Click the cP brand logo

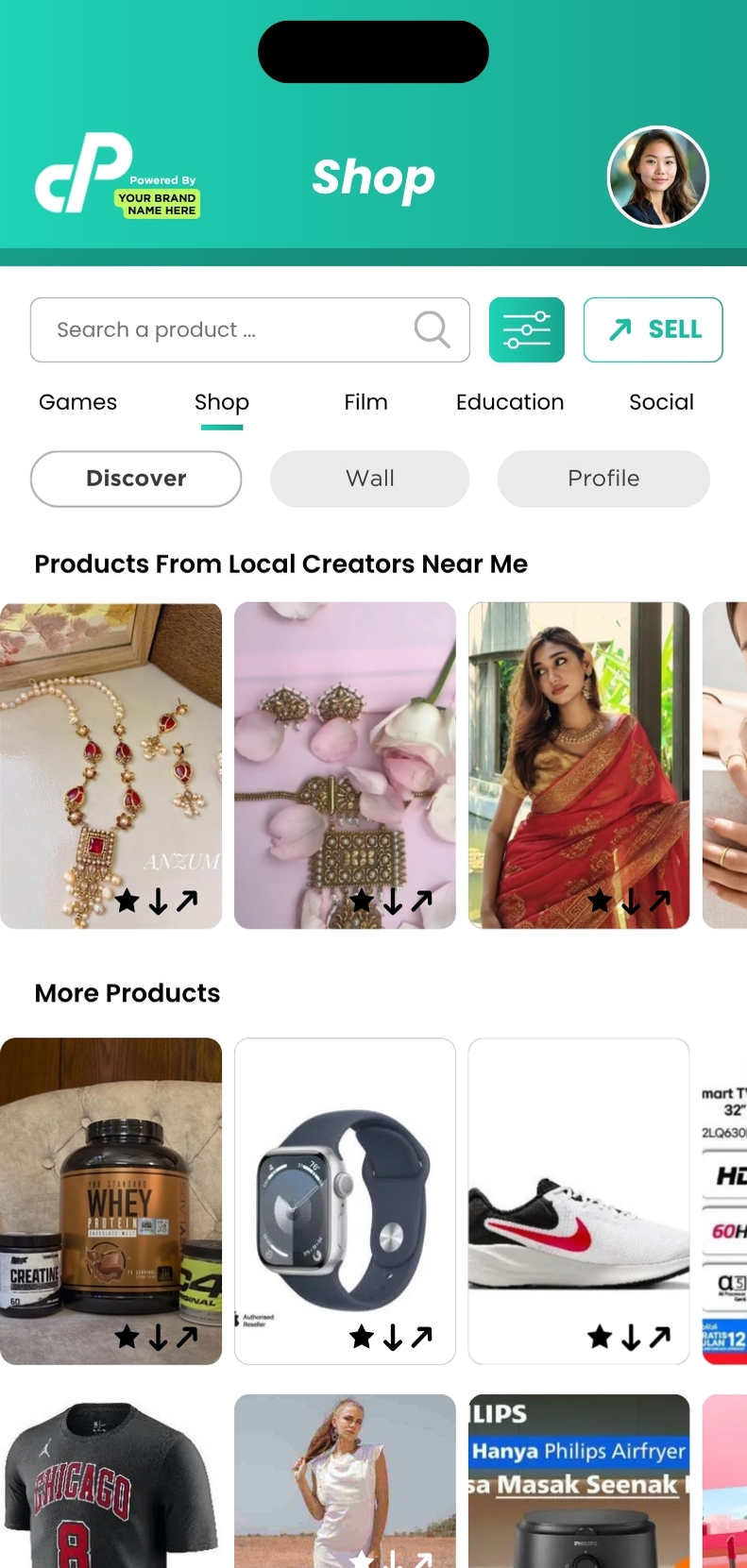[85, 174]
